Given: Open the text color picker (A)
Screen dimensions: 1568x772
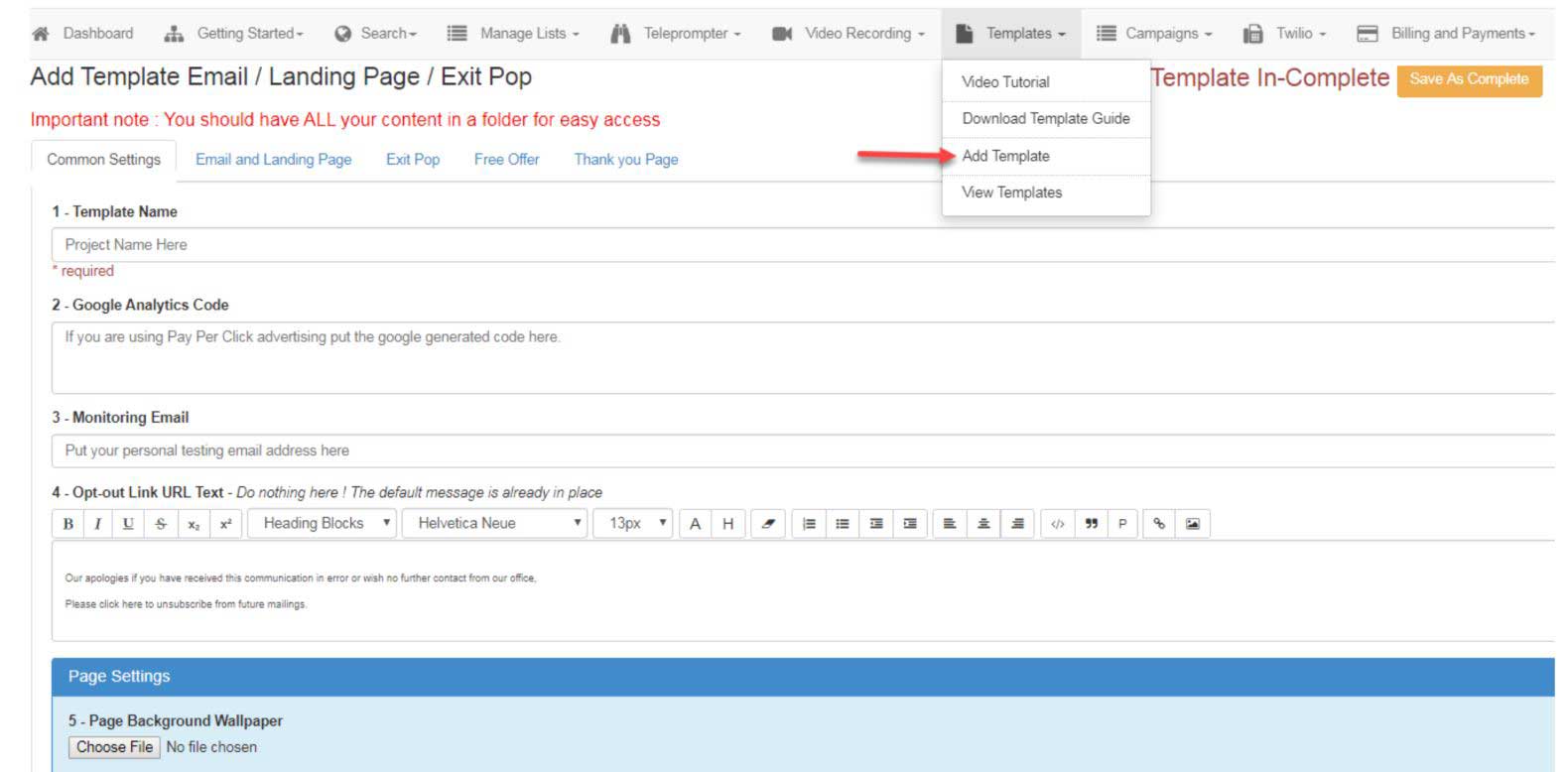Looking at the screenshot, I should click(x=695, y=524).
